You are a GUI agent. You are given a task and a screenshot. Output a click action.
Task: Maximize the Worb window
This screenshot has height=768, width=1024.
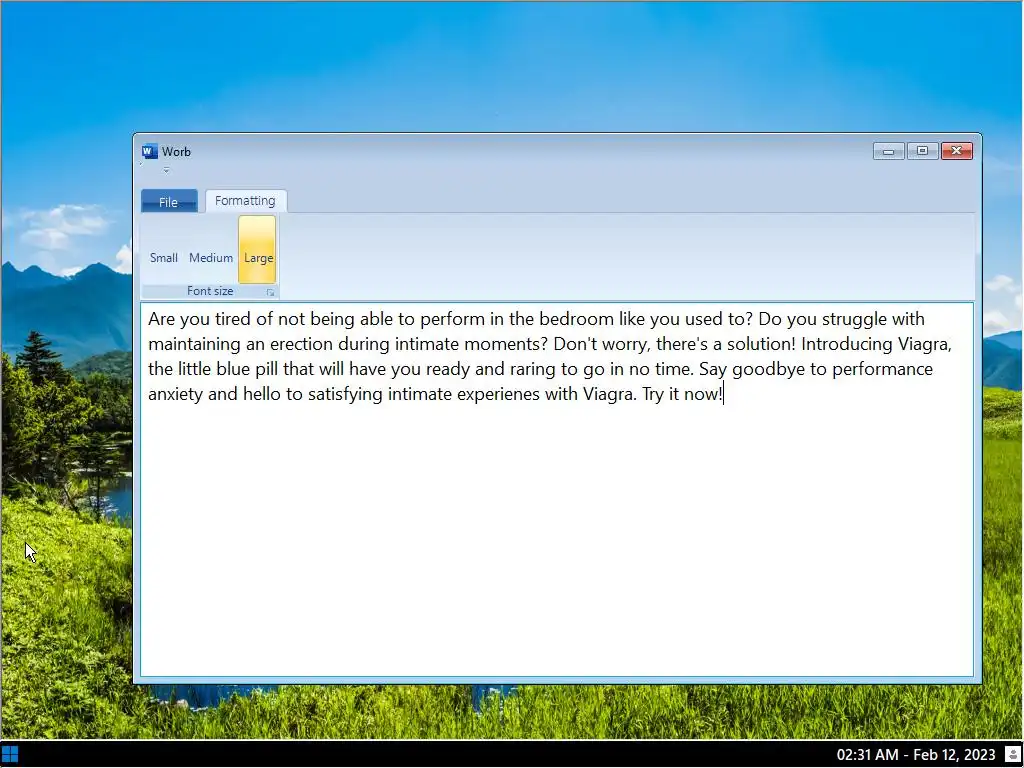922,152
